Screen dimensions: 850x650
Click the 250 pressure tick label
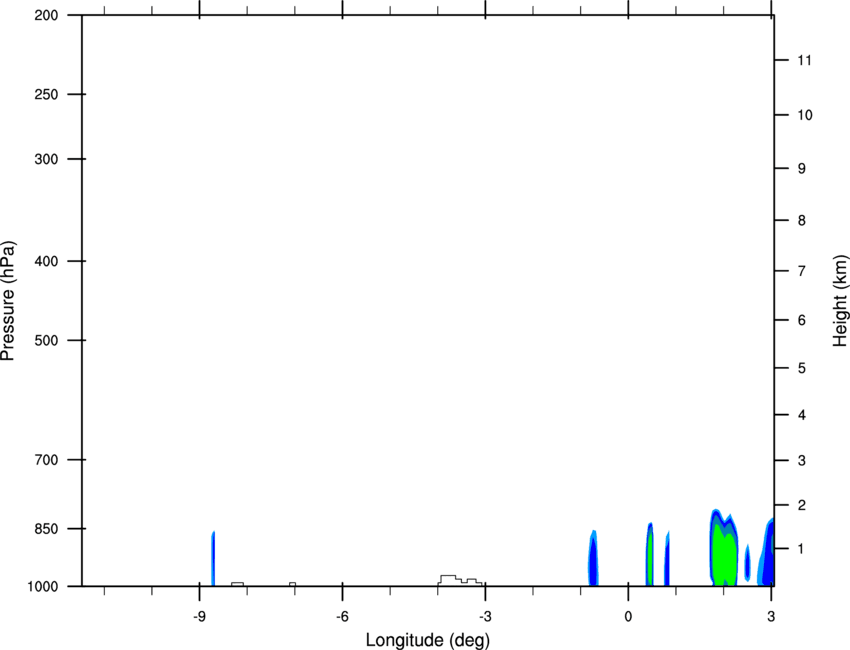pyautogui.click(x=46, y=94)
